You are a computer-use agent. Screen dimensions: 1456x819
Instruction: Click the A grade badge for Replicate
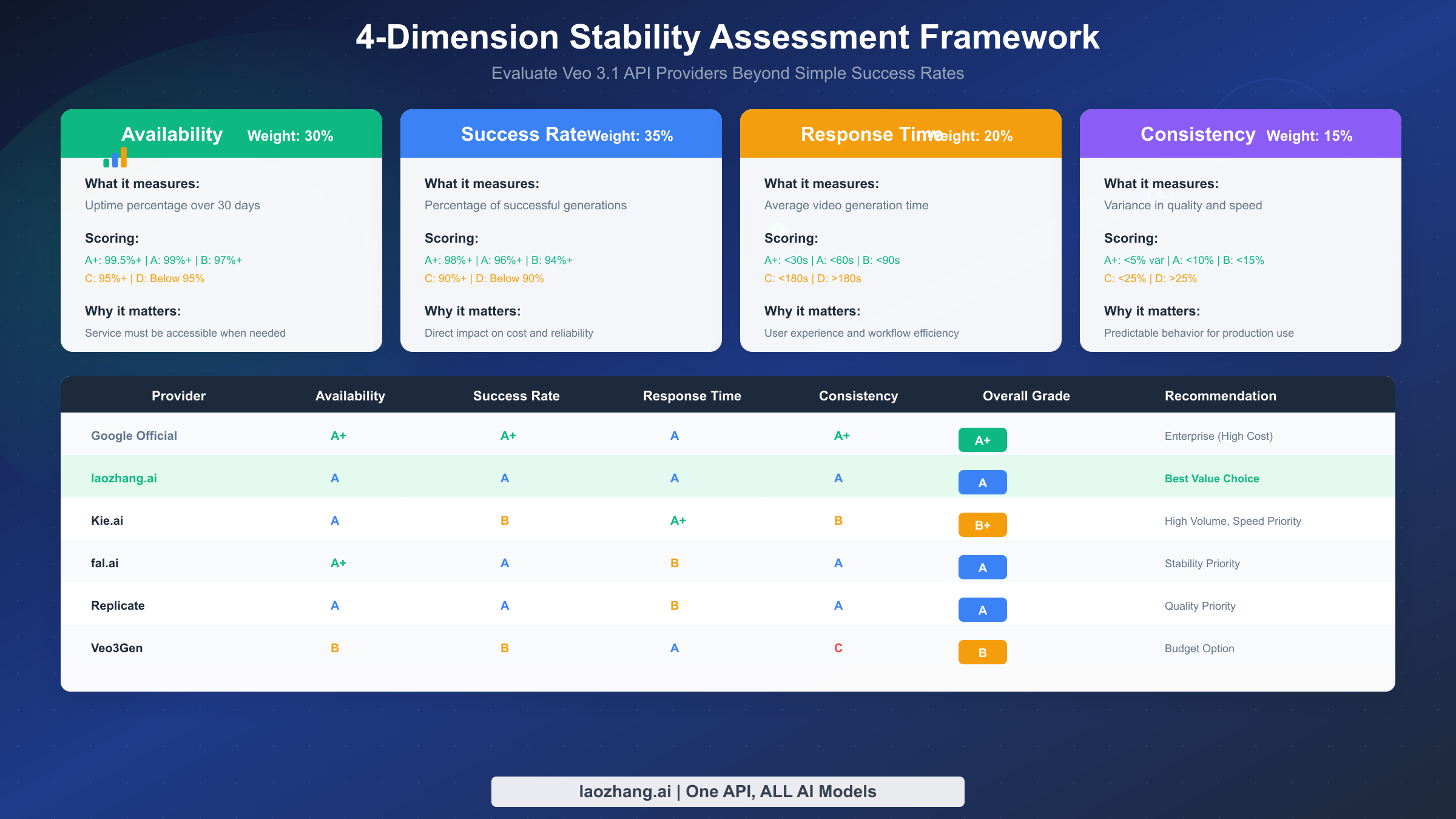tap(982, 609)
